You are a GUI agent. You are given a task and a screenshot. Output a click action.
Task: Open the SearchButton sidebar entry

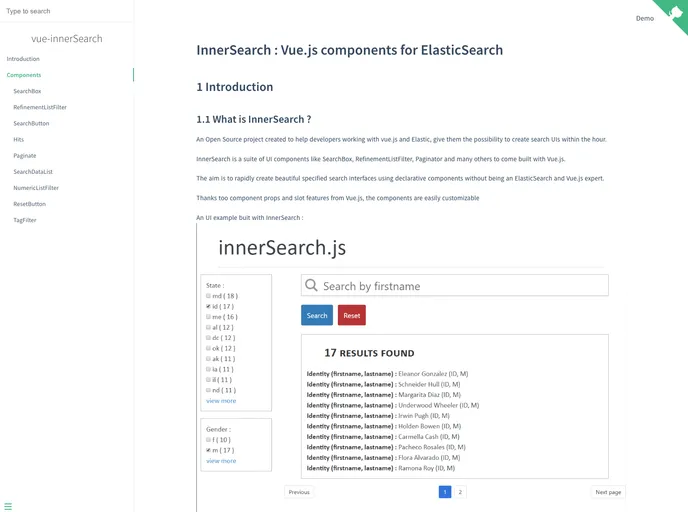point(31,123)
